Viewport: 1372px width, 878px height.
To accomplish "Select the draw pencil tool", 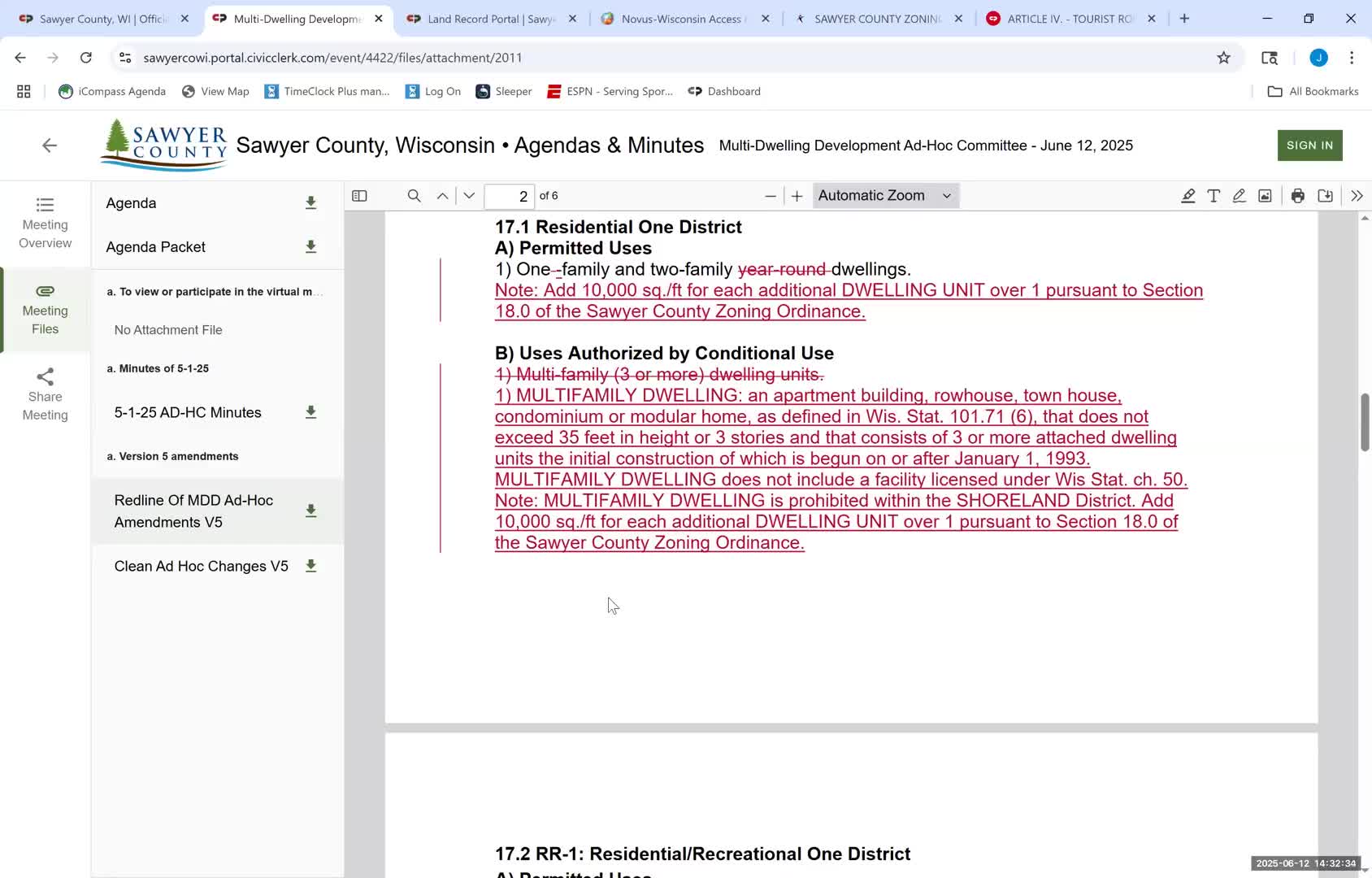I will [1239, 196].
